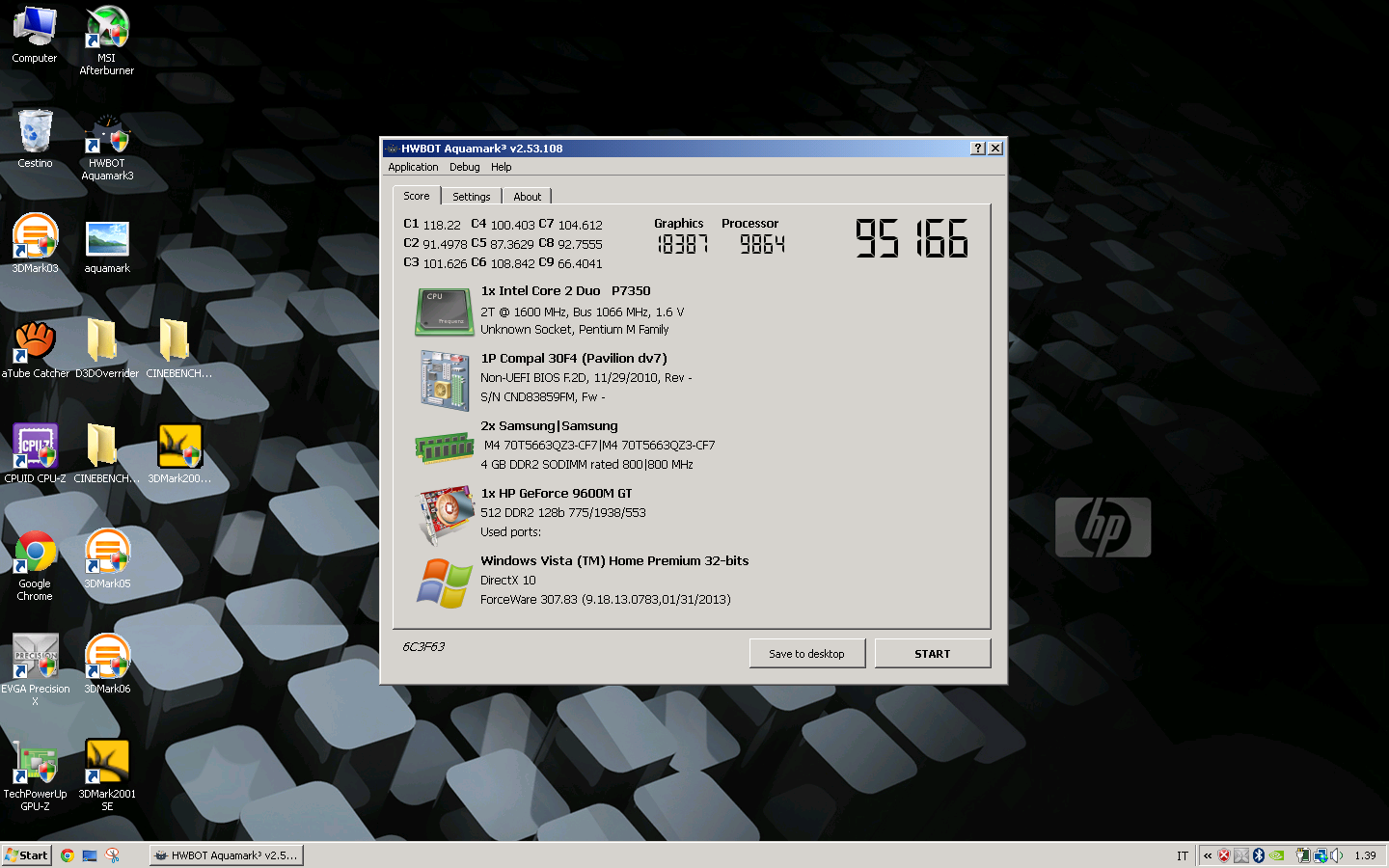Open Chrome from quick launch bar
The image size is (1389, 868).
point(68,855)
